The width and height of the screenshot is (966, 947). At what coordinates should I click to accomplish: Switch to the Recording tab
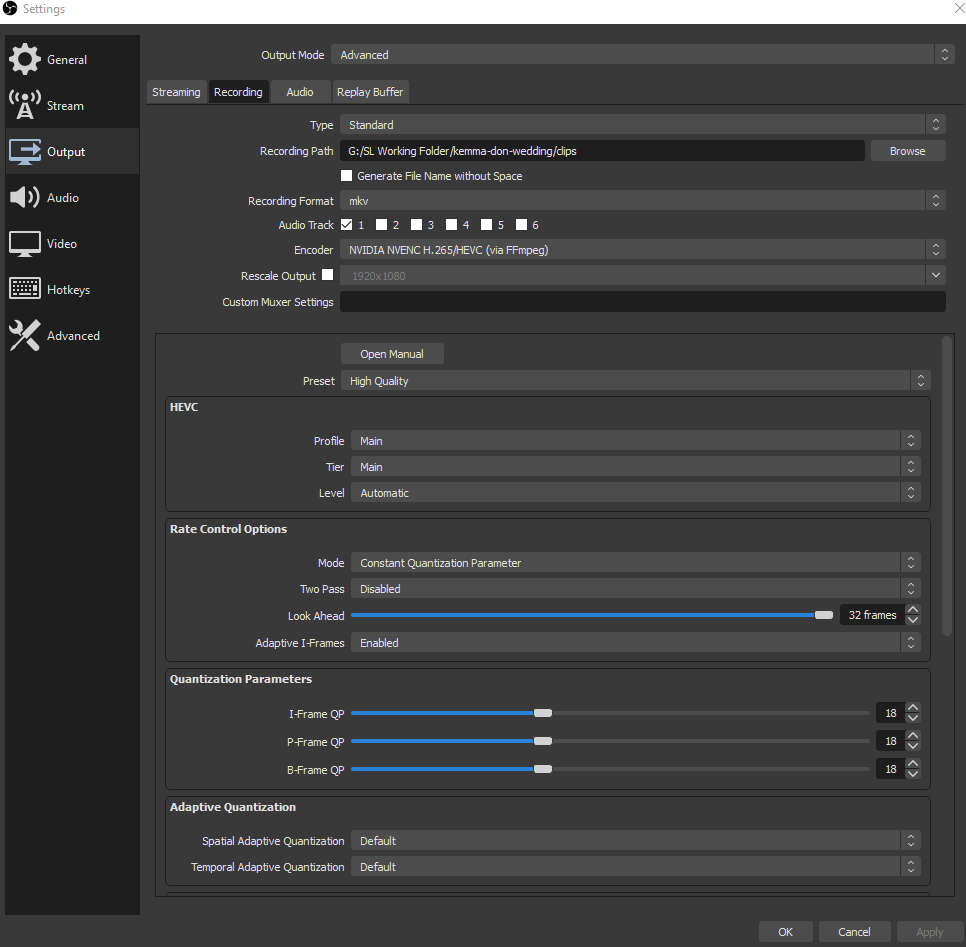coord(238,92)
